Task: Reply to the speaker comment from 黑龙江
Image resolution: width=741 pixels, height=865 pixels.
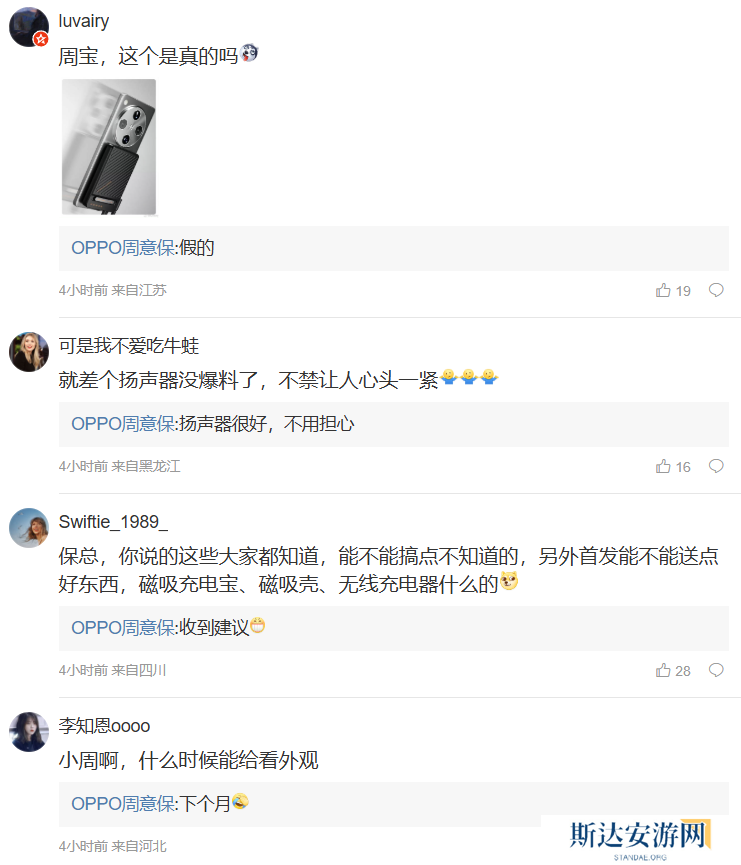Action: click(716, 466)
